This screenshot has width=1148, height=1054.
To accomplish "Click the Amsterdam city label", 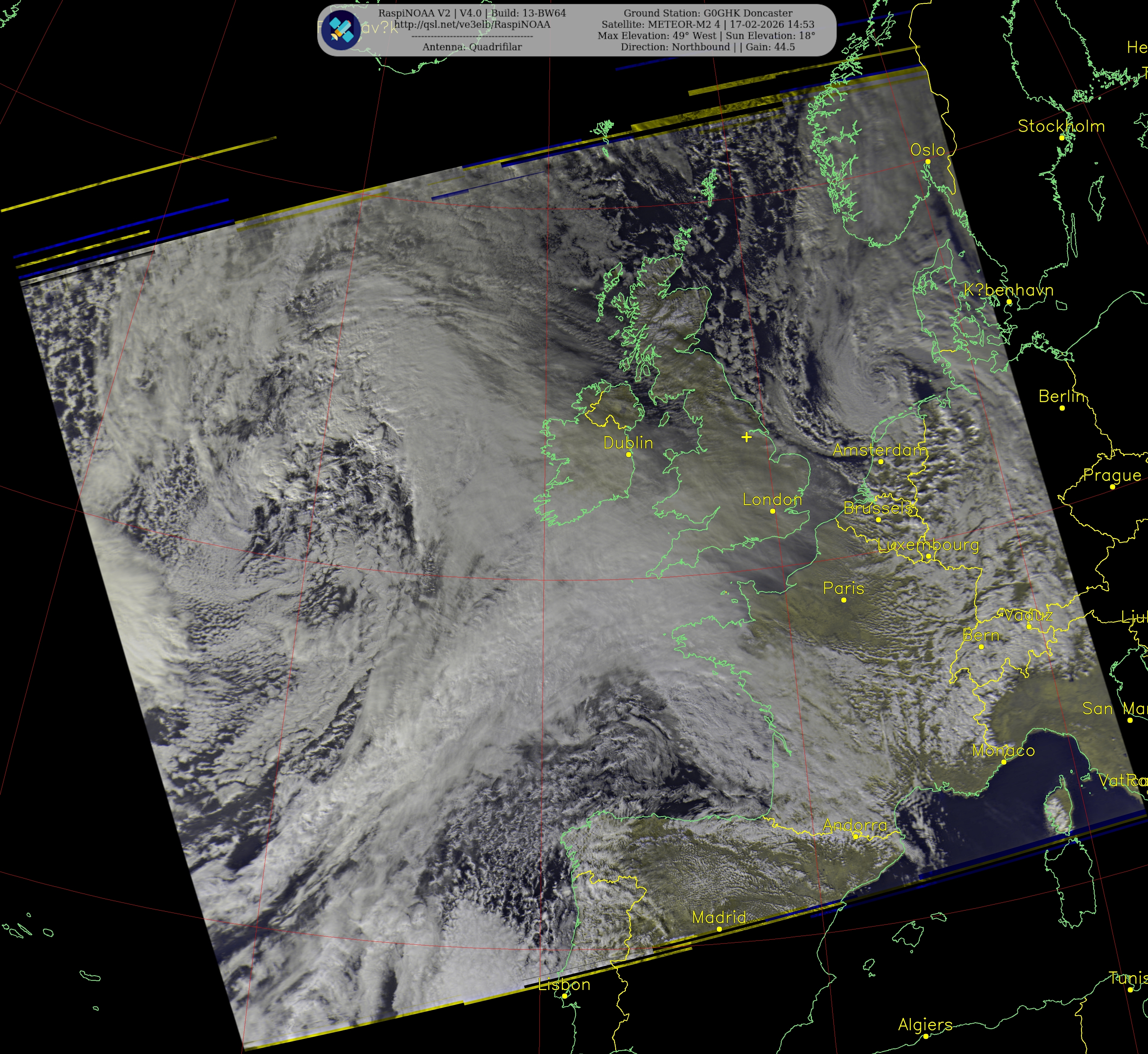I will [880, 450].
